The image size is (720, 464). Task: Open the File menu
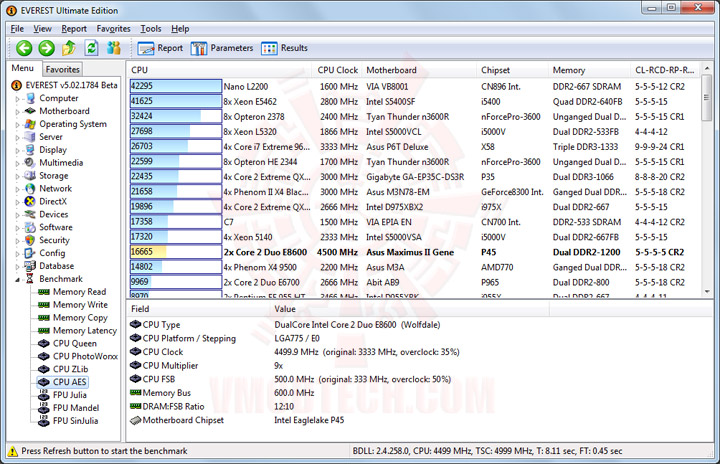click(17, 28)
